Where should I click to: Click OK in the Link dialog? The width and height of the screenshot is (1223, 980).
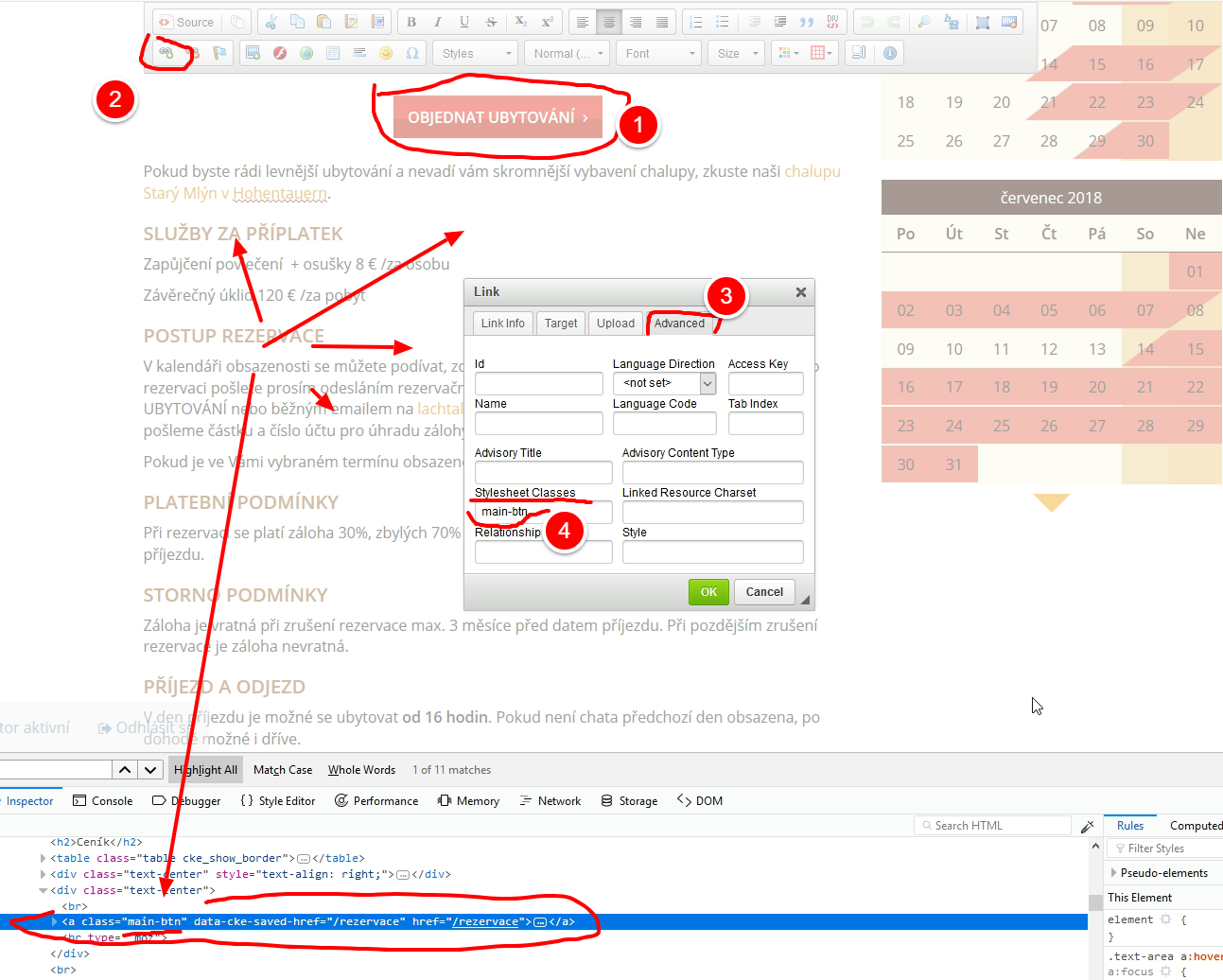click(709, 592)
